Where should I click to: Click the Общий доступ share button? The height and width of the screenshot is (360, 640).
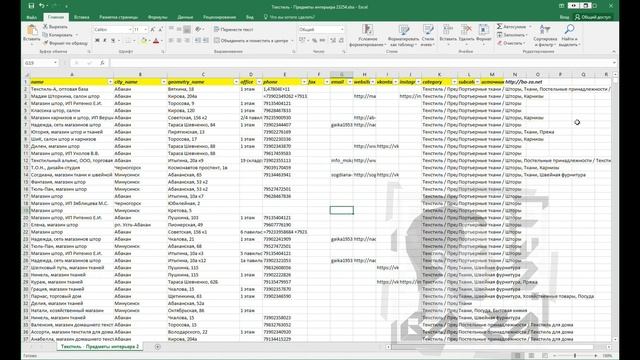[593, 17]
